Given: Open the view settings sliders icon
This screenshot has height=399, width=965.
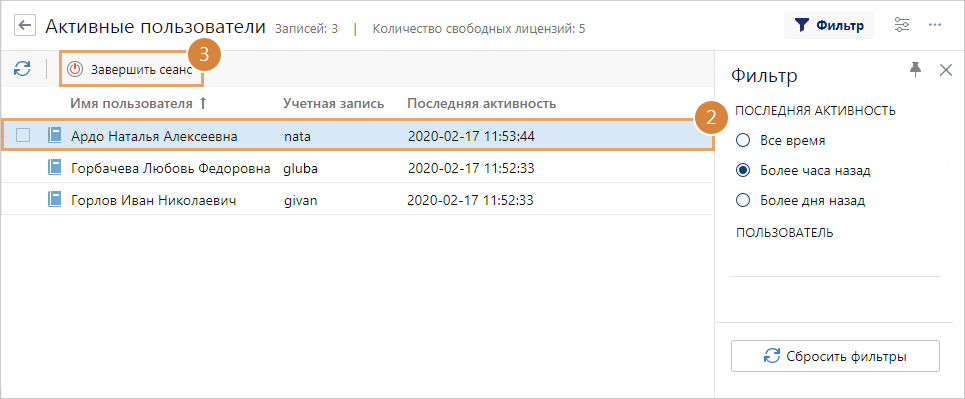Looking at the screenshot, I should click(902, 25).
